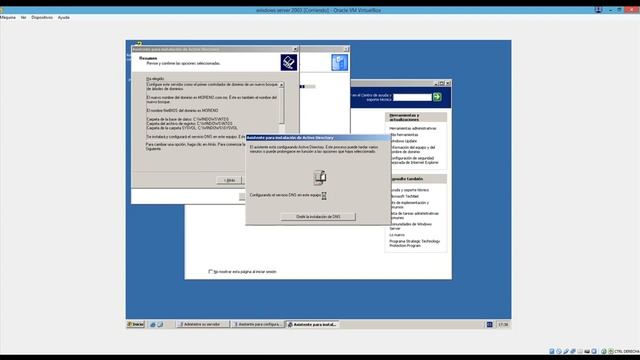Screen dimensions: 640x360
Task: Close the Resumen Active Directory wizard window
Action: point(295,49)
